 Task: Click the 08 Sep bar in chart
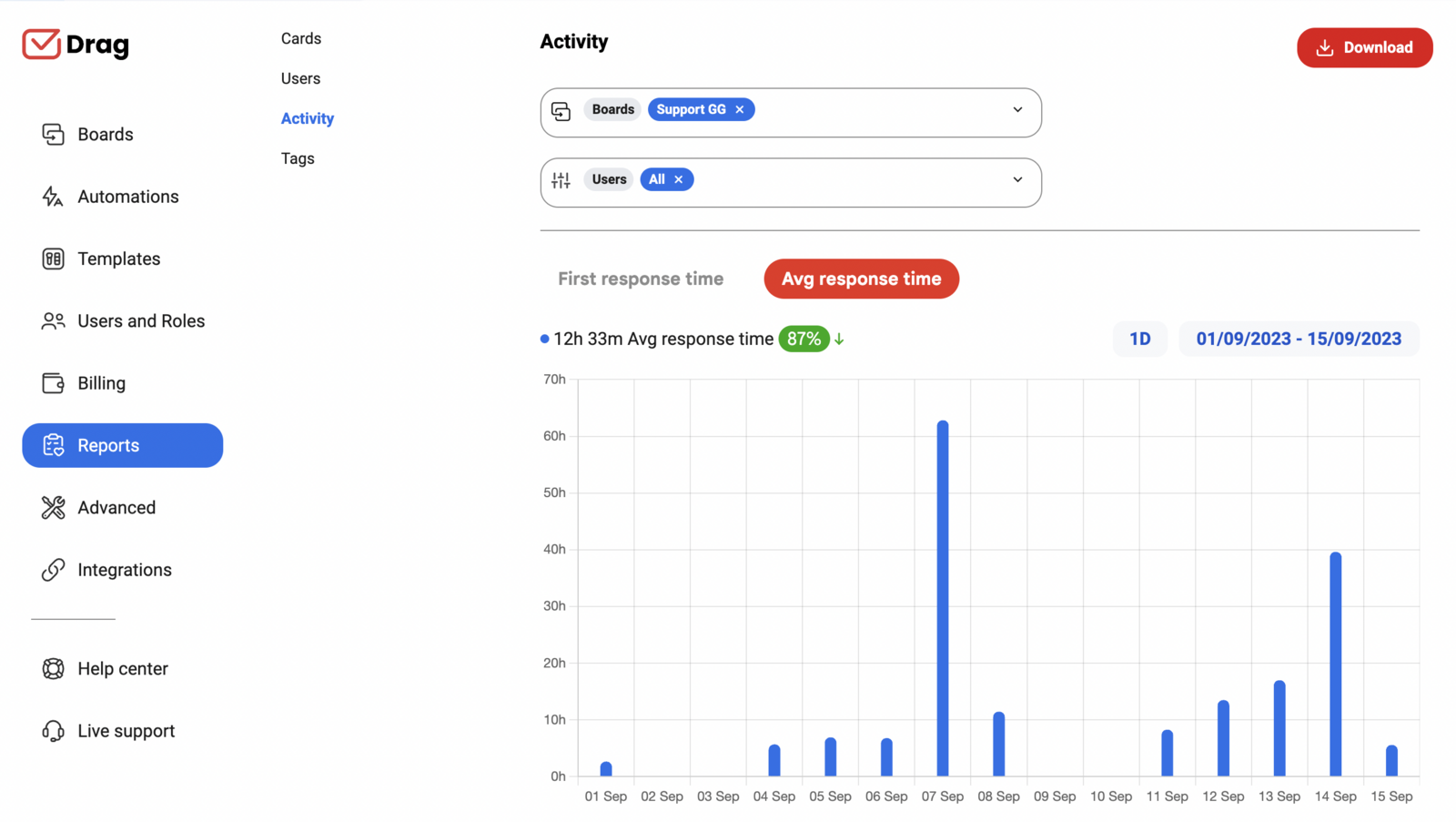click(998, 744)
